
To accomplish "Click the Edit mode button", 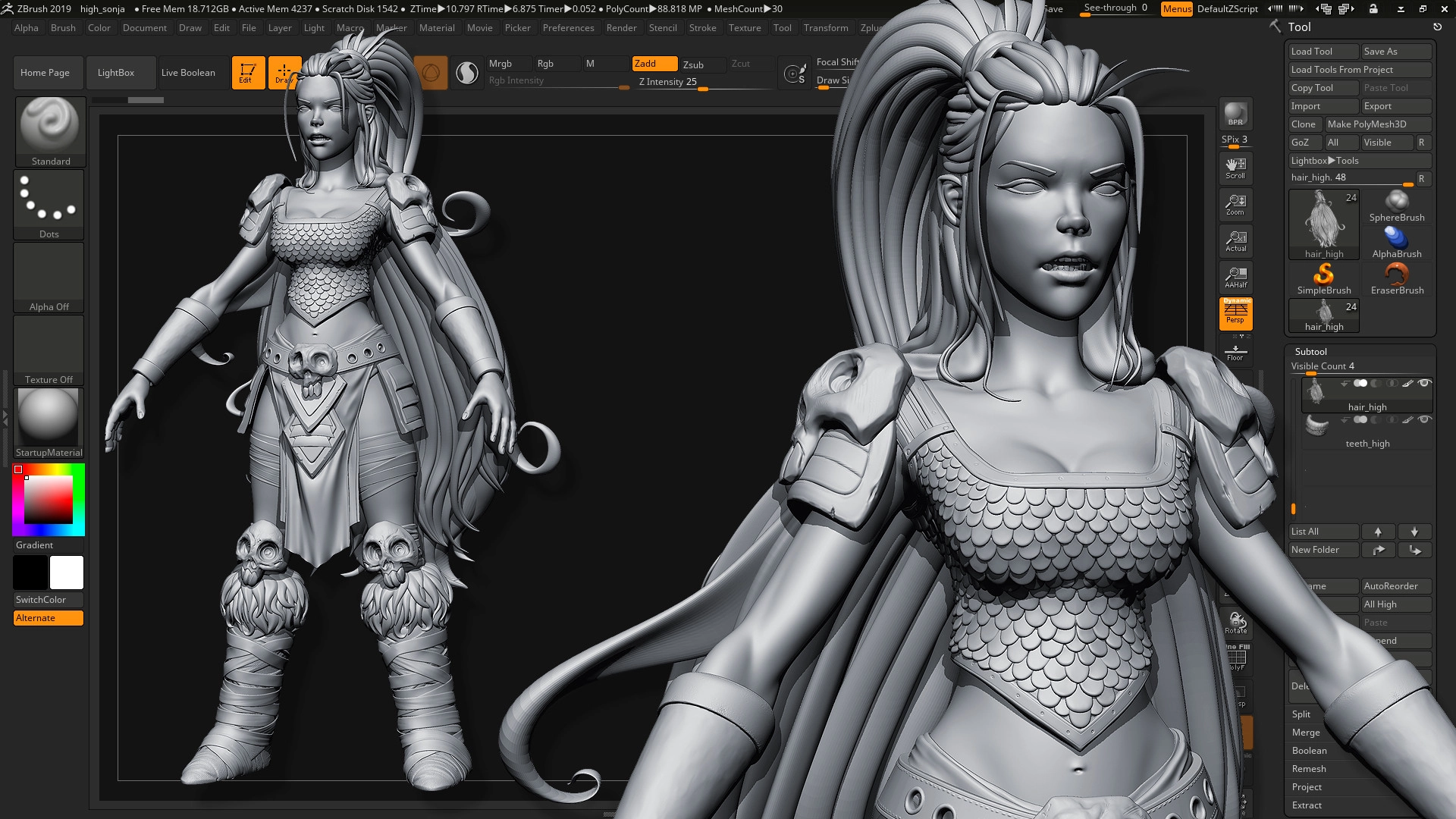I will coord(248,73).
